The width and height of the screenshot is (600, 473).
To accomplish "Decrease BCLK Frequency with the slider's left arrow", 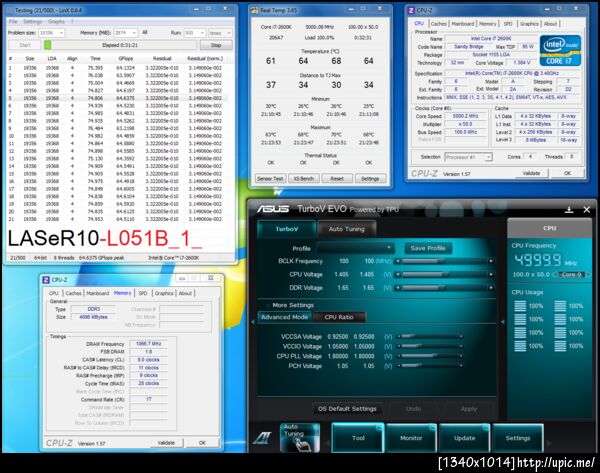I will (398, 261).
